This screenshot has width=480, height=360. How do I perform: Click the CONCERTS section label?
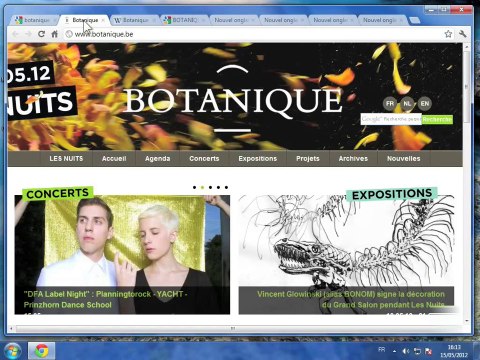coord(57,193)
